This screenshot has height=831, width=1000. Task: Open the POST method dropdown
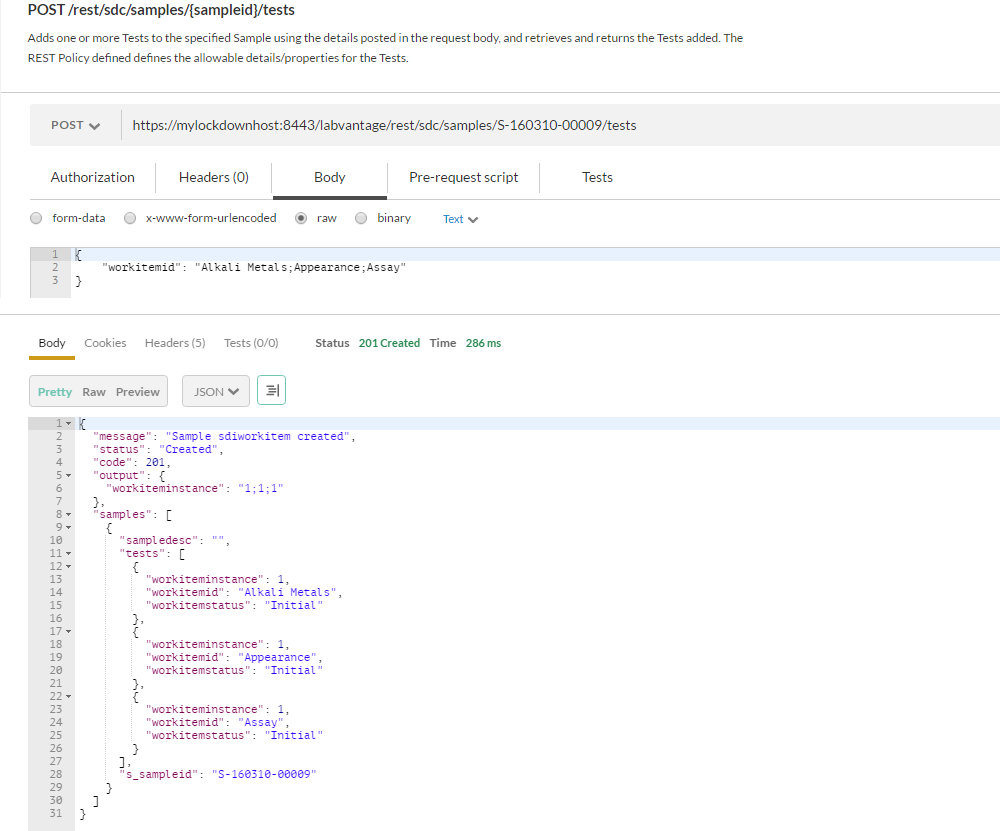pos(75,125)
